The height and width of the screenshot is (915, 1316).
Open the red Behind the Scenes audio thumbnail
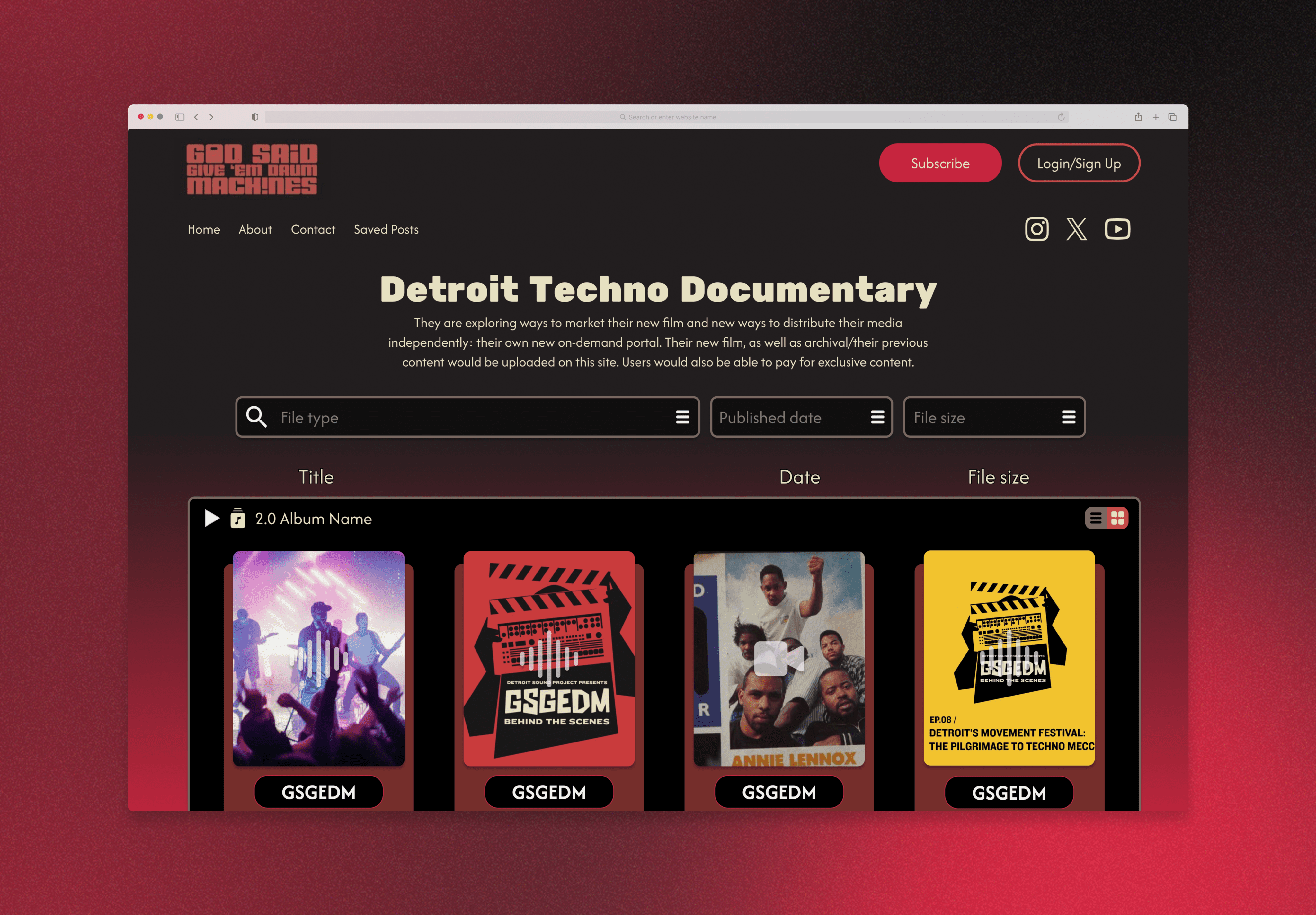[549, 658]
